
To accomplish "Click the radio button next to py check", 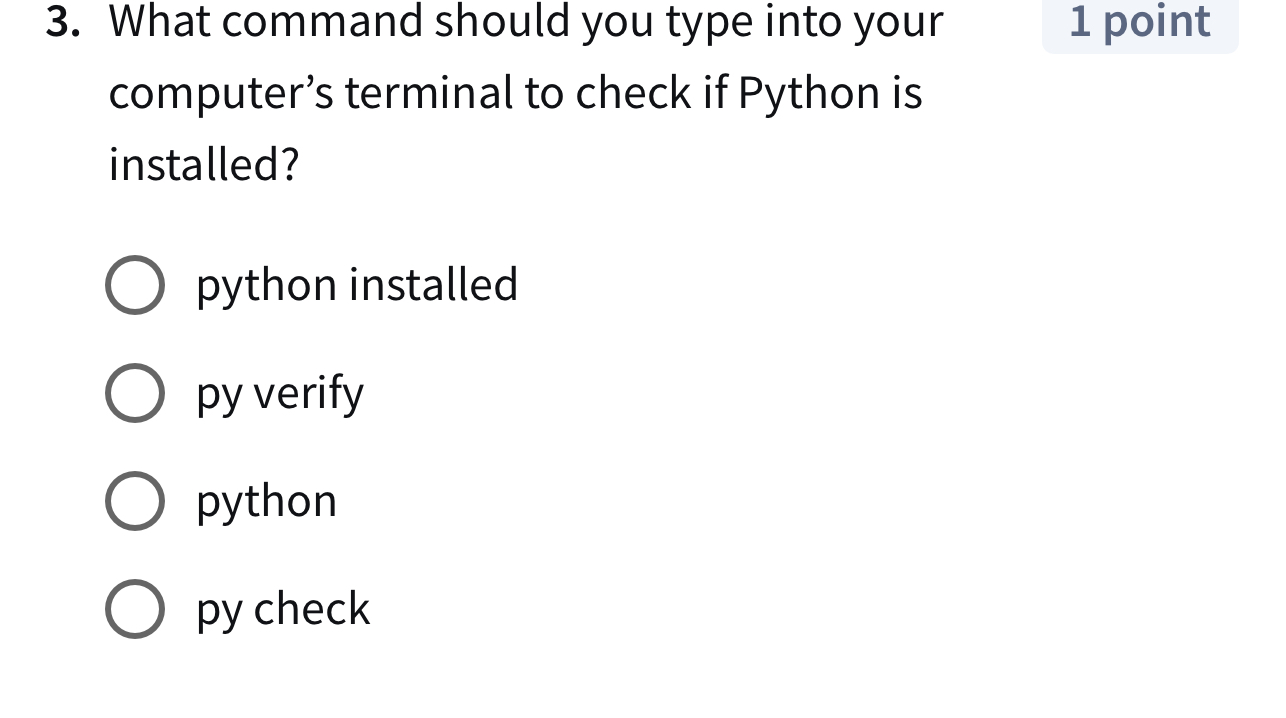I will 135,609.
